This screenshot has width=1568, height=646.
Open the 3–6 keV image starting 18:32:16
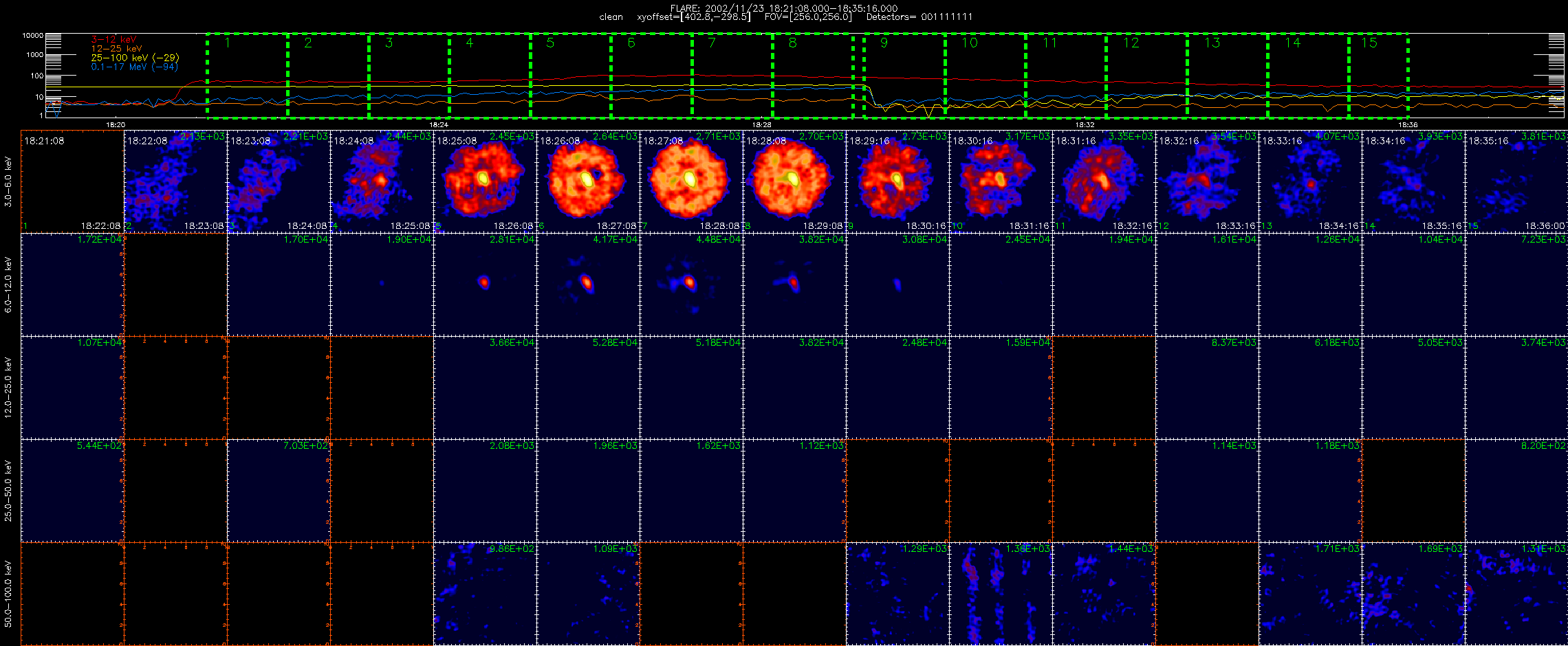1207,181
